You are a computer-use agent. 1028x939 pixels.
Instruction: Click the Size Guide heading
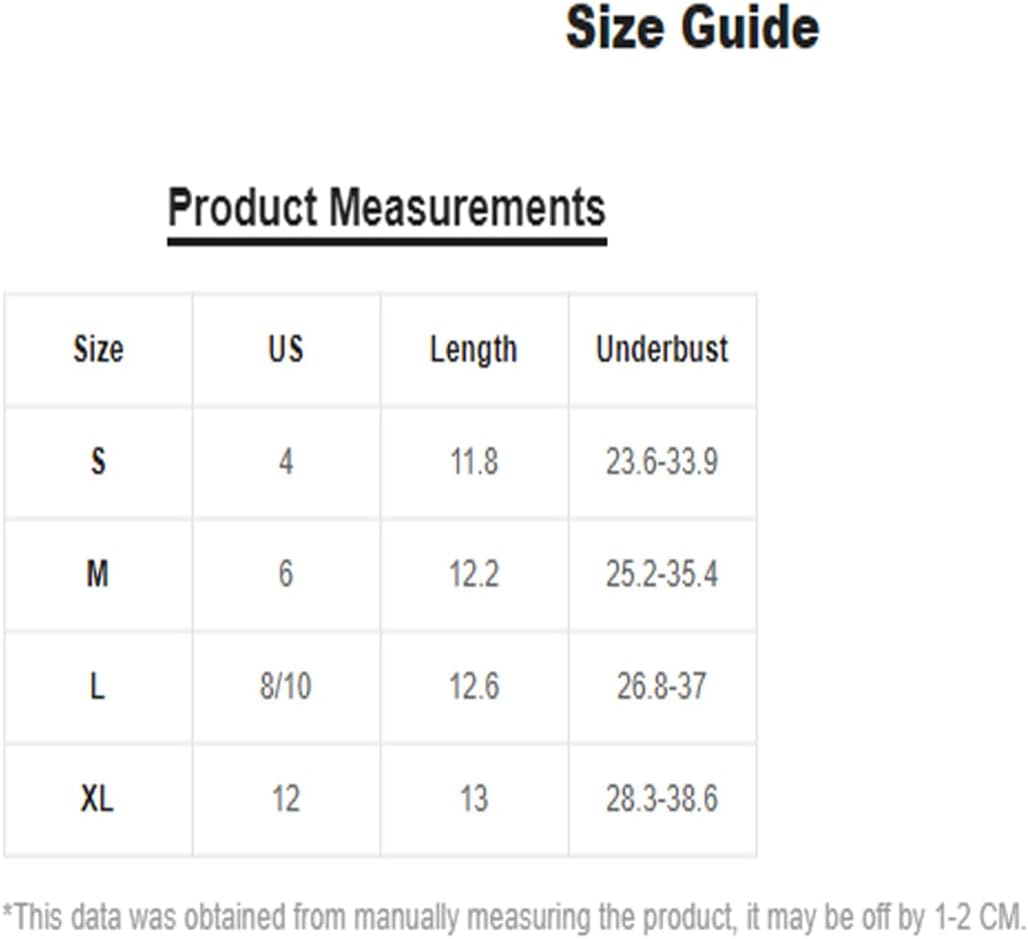click(x=692, y=28)
